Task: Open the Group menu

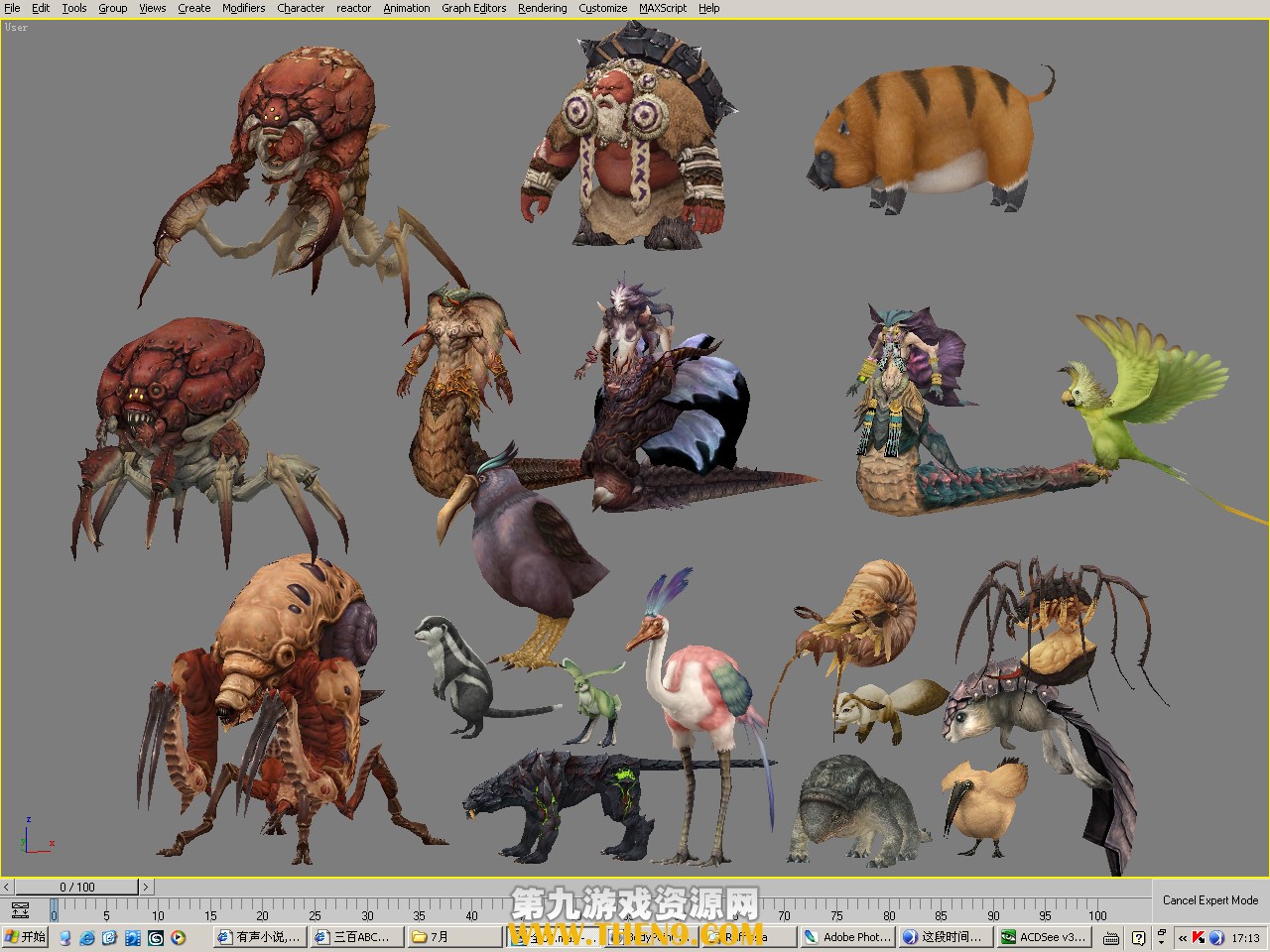Action: click(113, 8)
